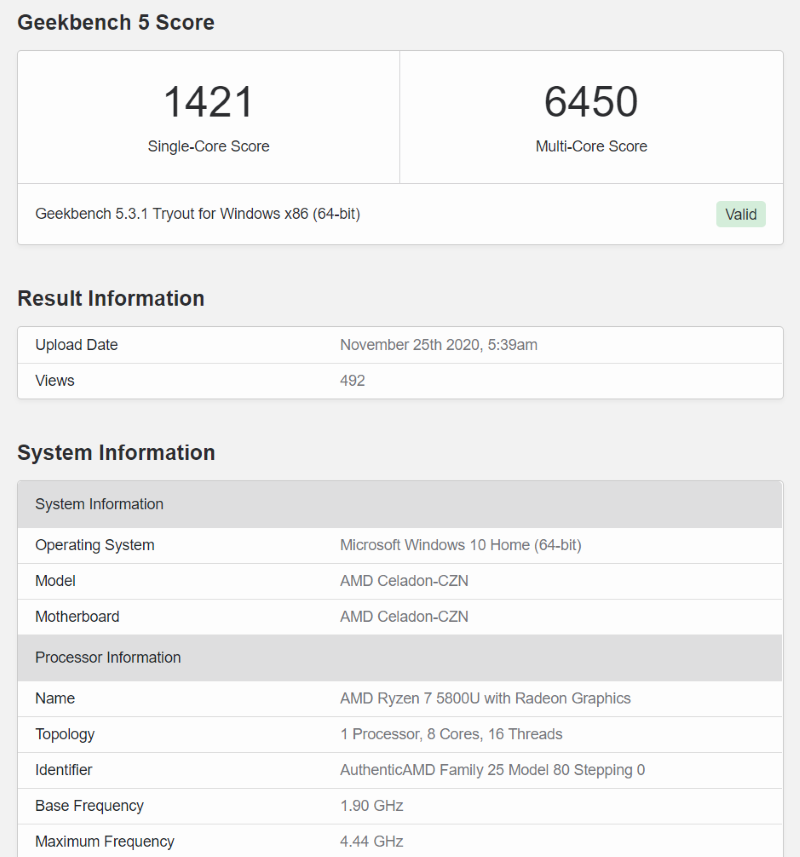Viewport: 800px width, 857px height.
Task: Select AMD Ryzen 7 5800U with Radeon Graphics
Action: pos(485,698)
